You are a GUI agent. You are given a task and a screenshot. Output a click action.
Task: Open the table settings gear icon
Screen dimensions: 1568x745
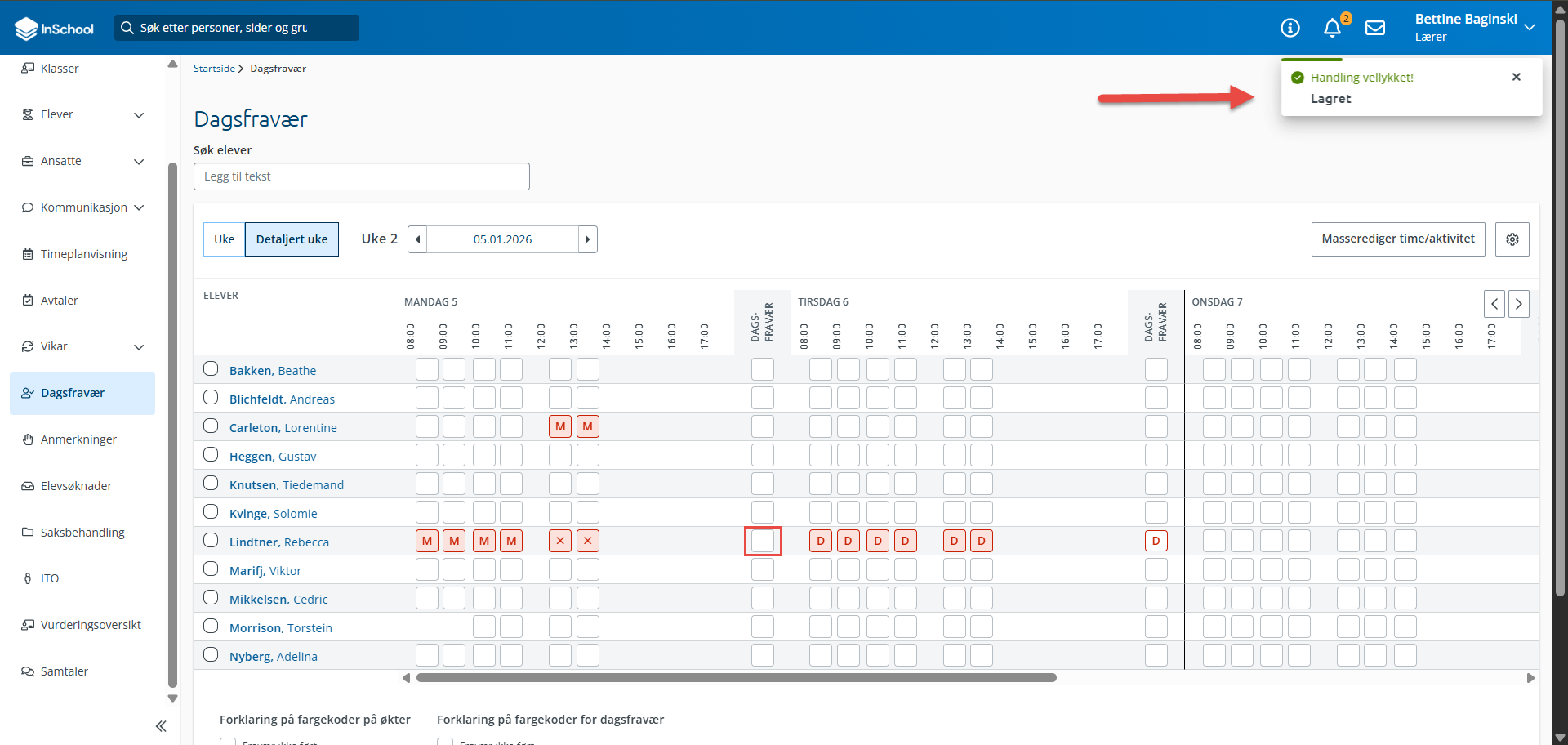(1512, 239)
